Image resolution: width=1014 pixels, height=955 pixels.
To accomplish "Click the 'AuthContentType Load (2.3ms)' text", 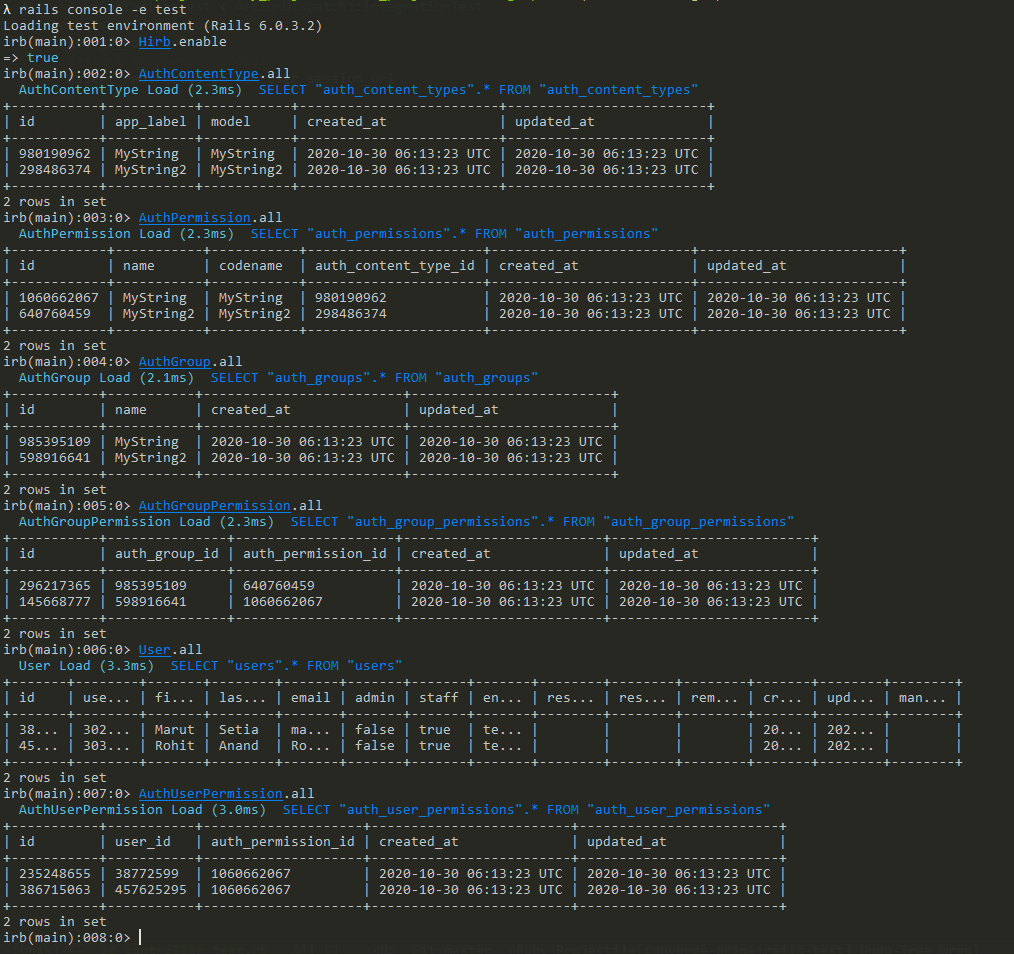I will 131,91.
